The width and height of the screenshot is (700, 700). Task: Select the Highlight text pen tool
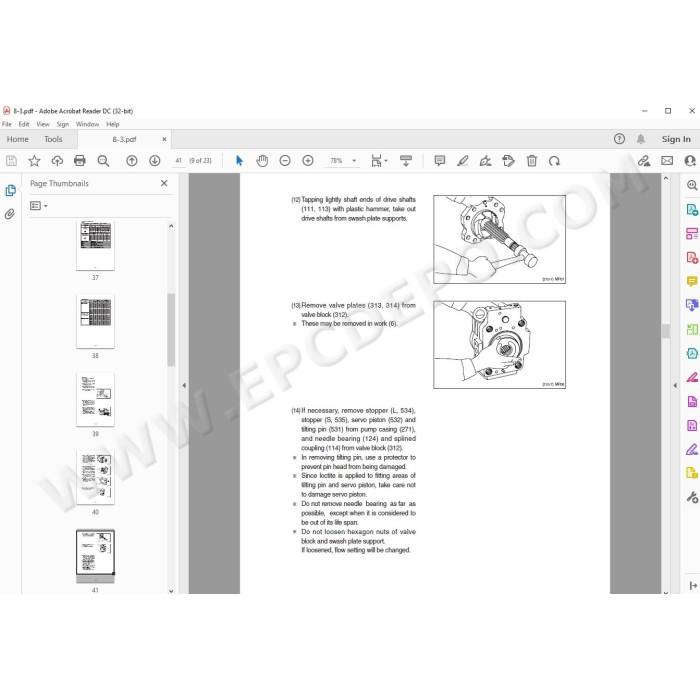pyautogui.click(x=463, y=161)
